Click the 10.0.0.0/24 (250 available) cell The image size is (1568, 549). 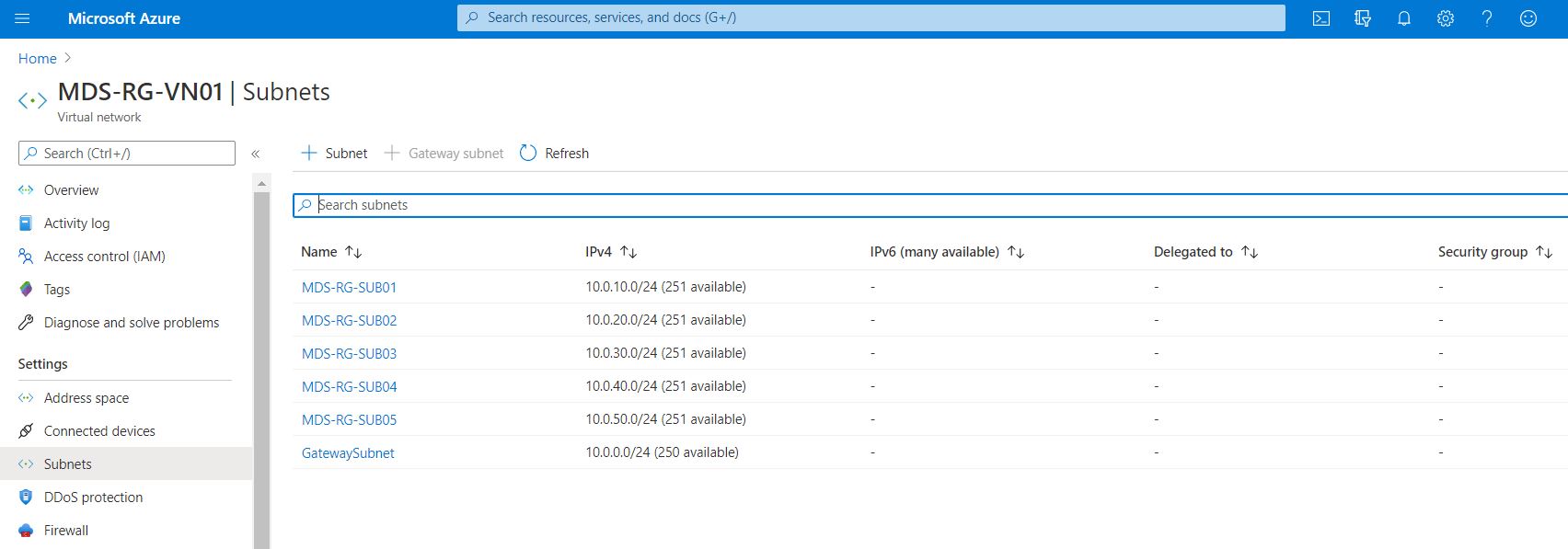662,452
